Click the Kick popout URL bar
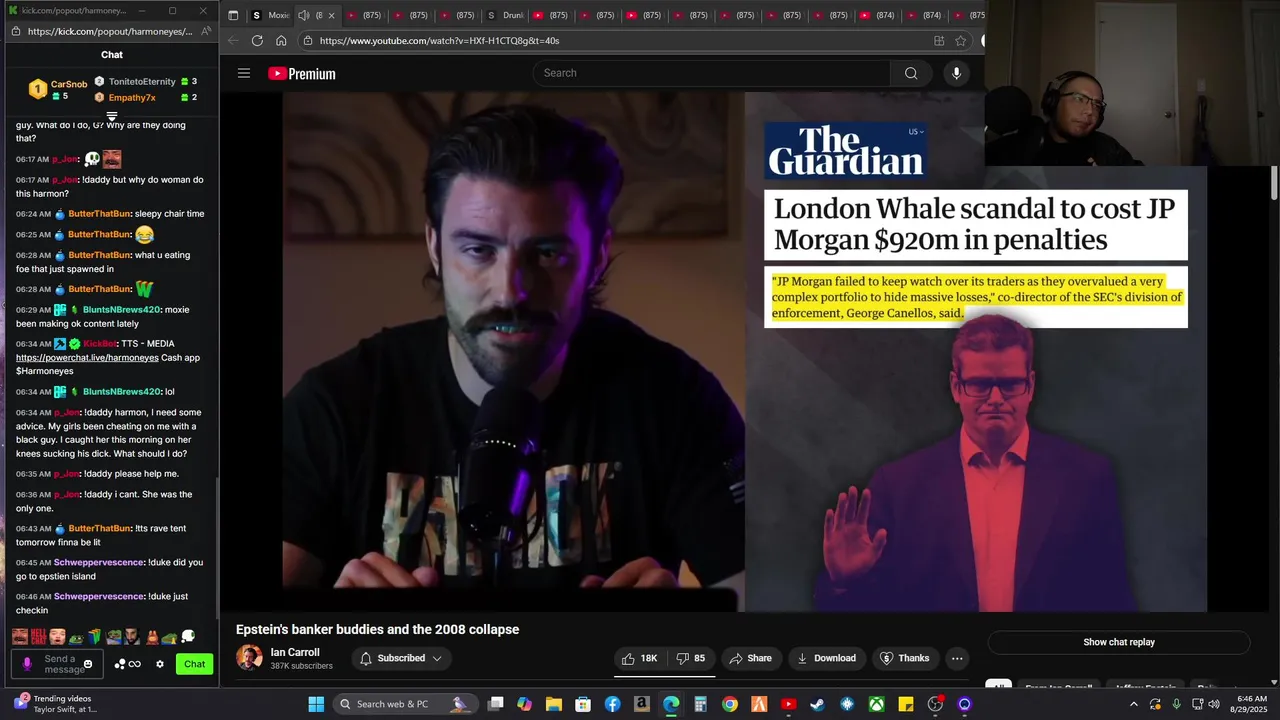Image resolution: width=1280 pixels, height=720 pixels. tap(110, 31)
